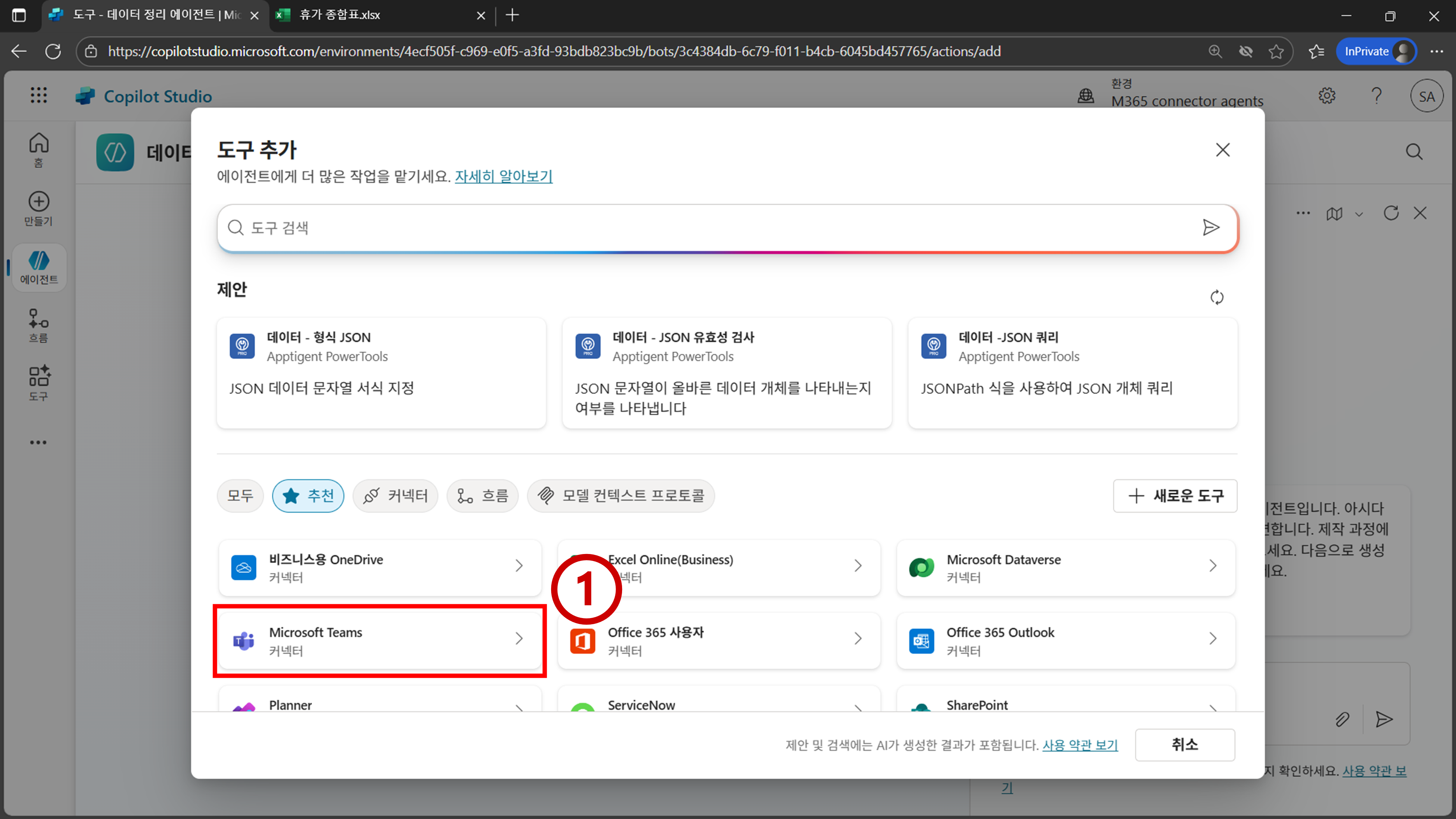Expand the 비즈니스용 OneDrive connector
Viewport: 1456px width, 819px height.
(379, 567)
